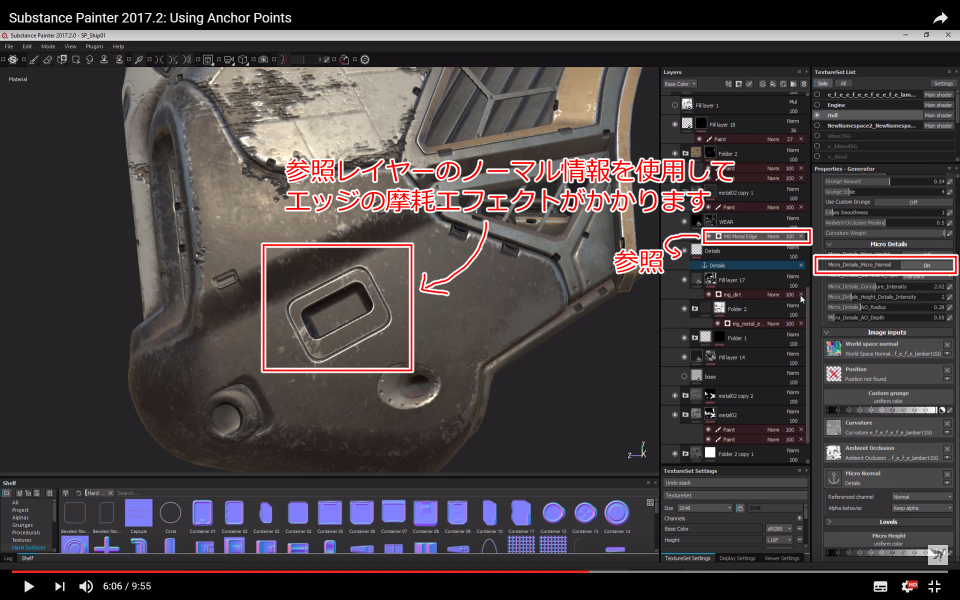
Task: Click the Substance logo toolbar icon
Action: point(12,59)
